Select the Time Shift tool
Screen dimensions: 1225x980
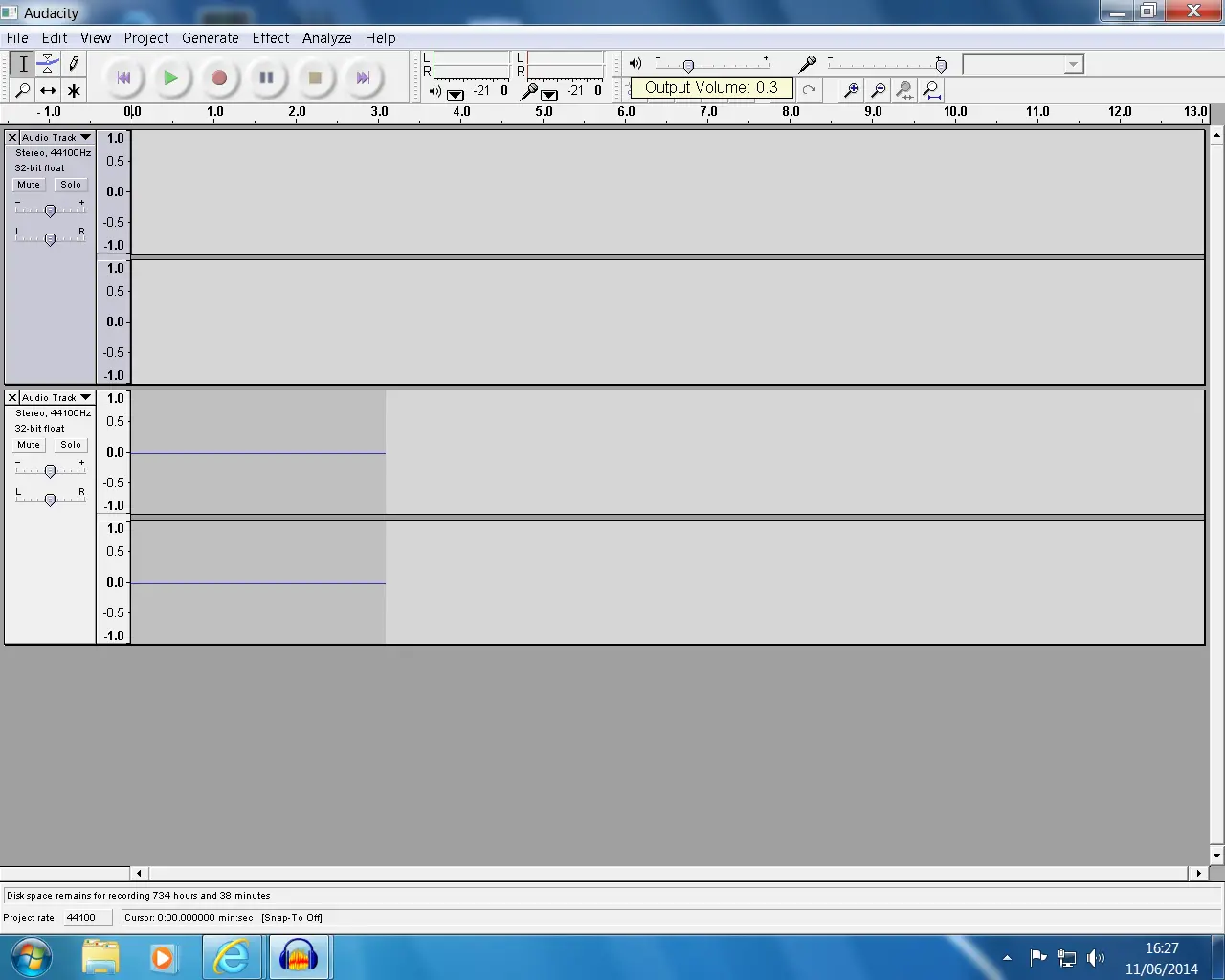click(48, 90)
